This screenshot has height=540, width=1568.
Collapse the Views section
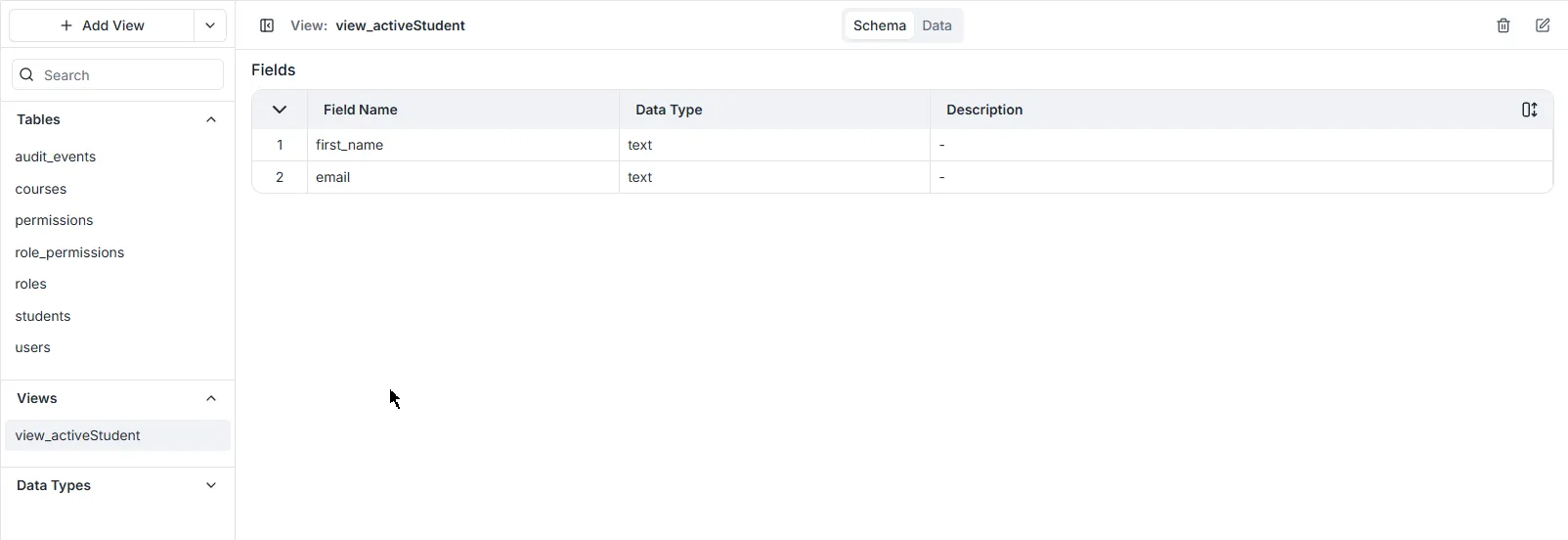tap(211, 398)
